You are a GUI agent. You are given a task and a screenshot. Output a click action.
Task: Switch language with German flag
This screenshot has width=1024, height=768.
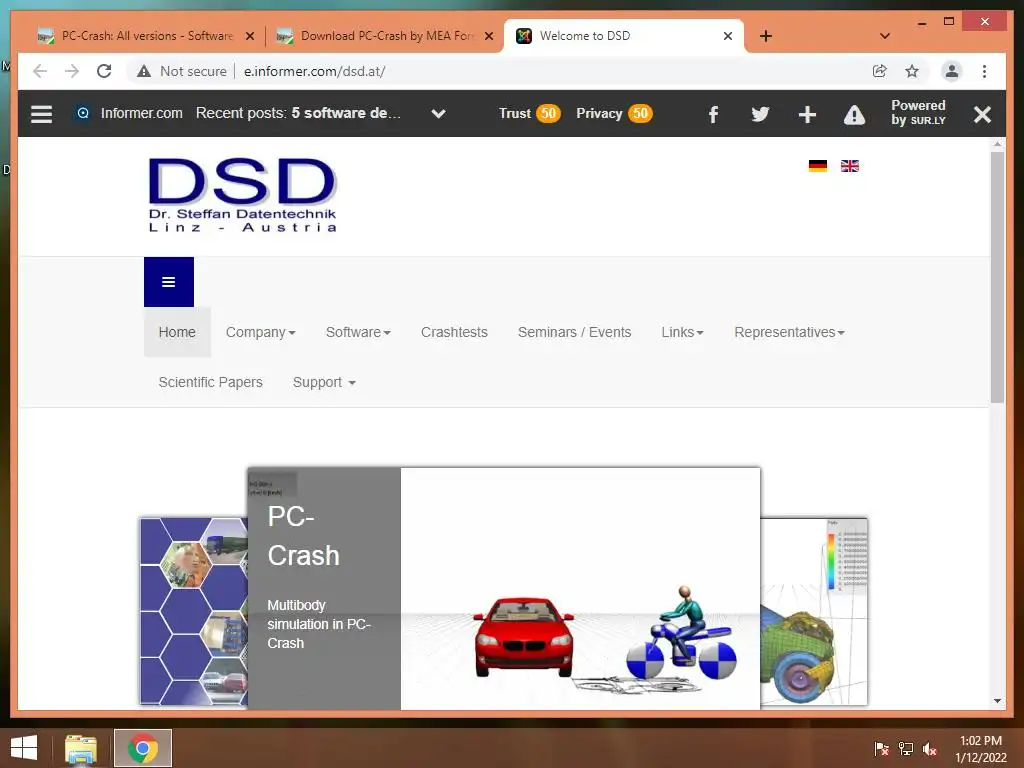(x=818, y=166)
